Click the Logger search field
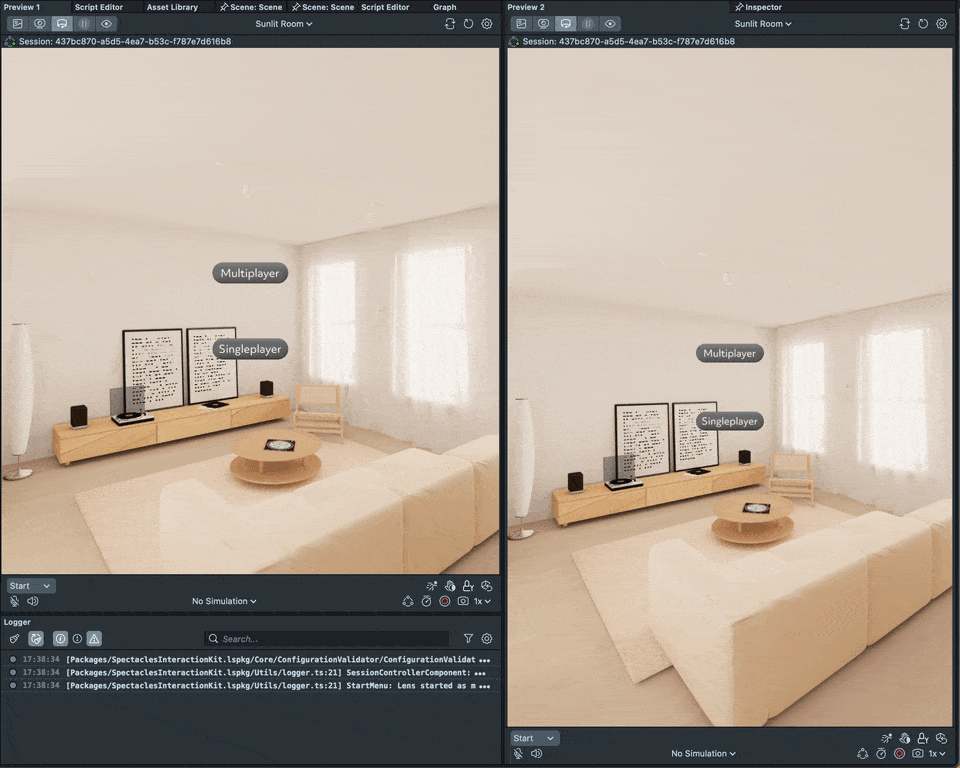 click(330, 638)
